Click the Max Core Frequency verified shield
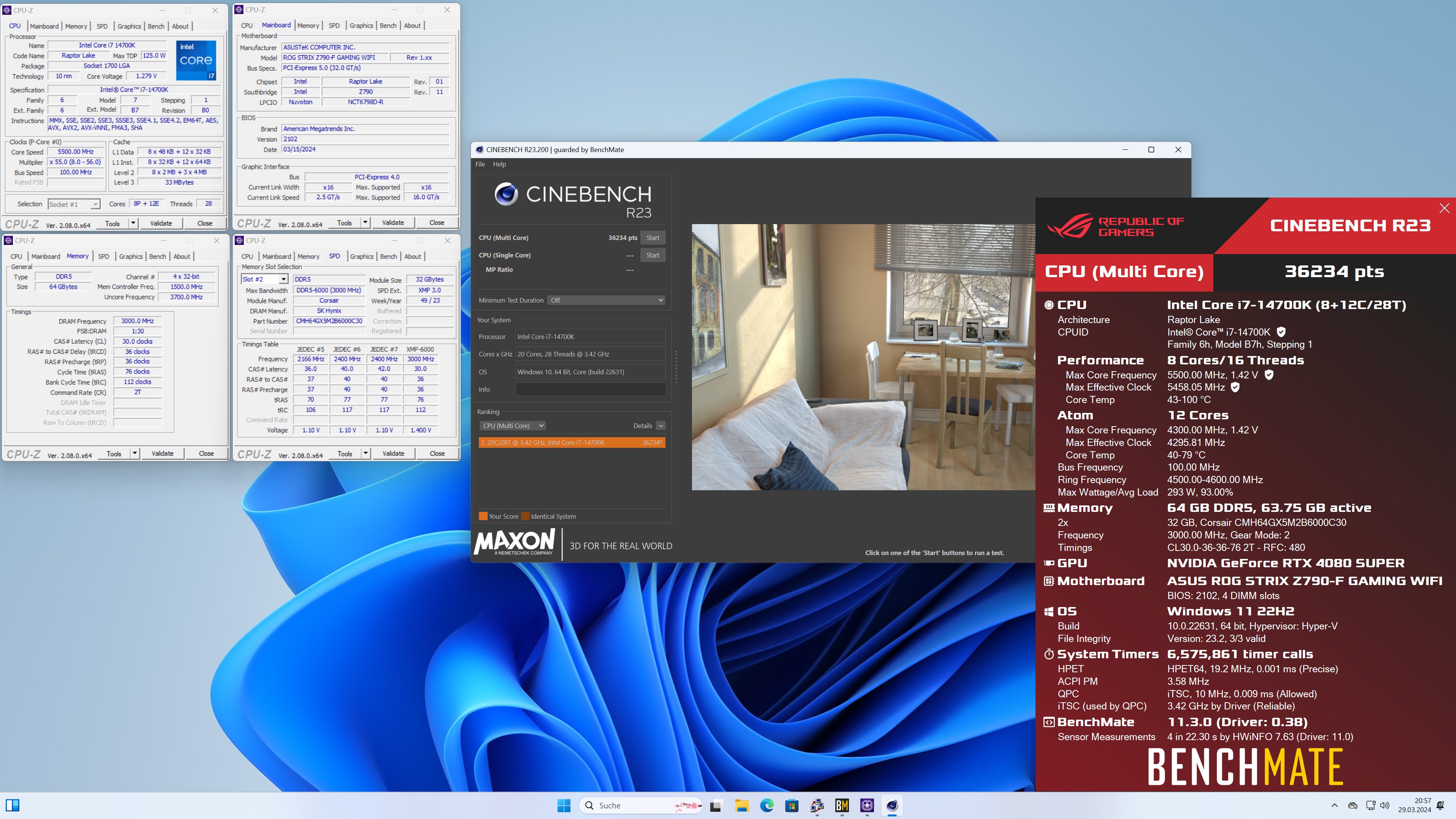Image resolution: width=1456 pixels, height=819 pixels. [x=1269, y=375]
